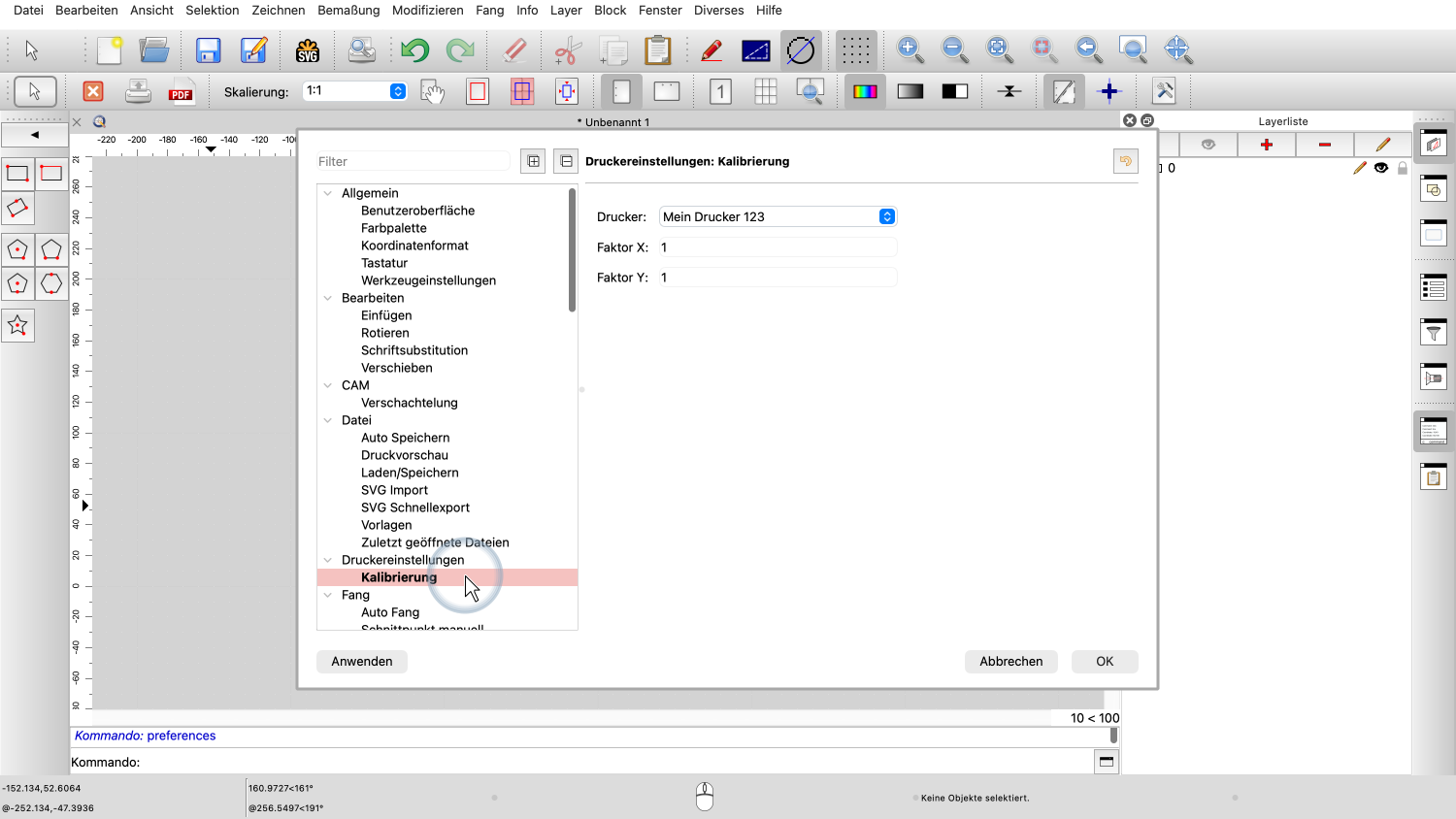This screenshot has height=819, width=1456.
Task: Click the SVG export toolbar icon
Action: (x=308, y=50)
